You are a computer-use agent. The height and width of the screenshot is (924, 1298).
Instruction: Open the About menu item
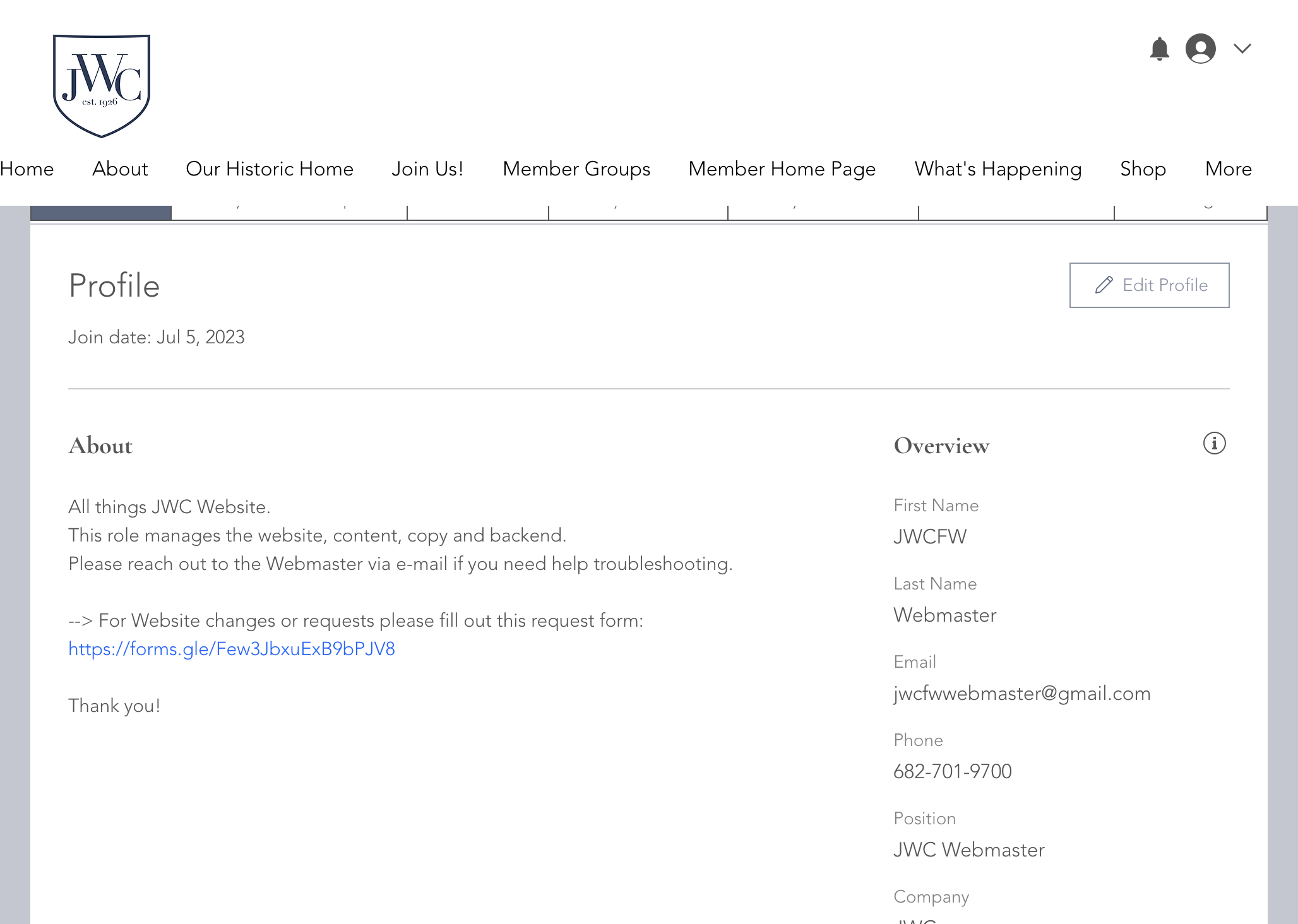pos(120,169)
